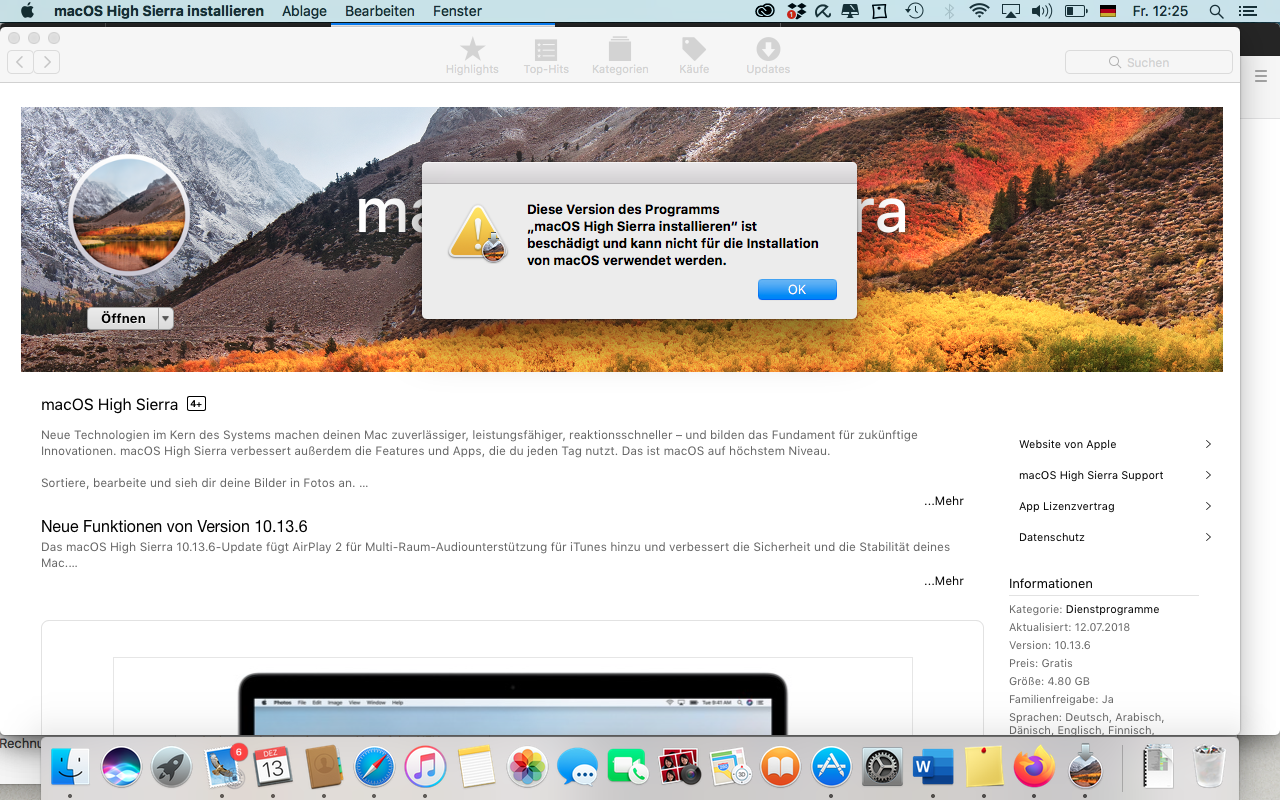Expand the description with the first ...Mehr link
The image size is (1280, 800).
click(x=944, y=501)
